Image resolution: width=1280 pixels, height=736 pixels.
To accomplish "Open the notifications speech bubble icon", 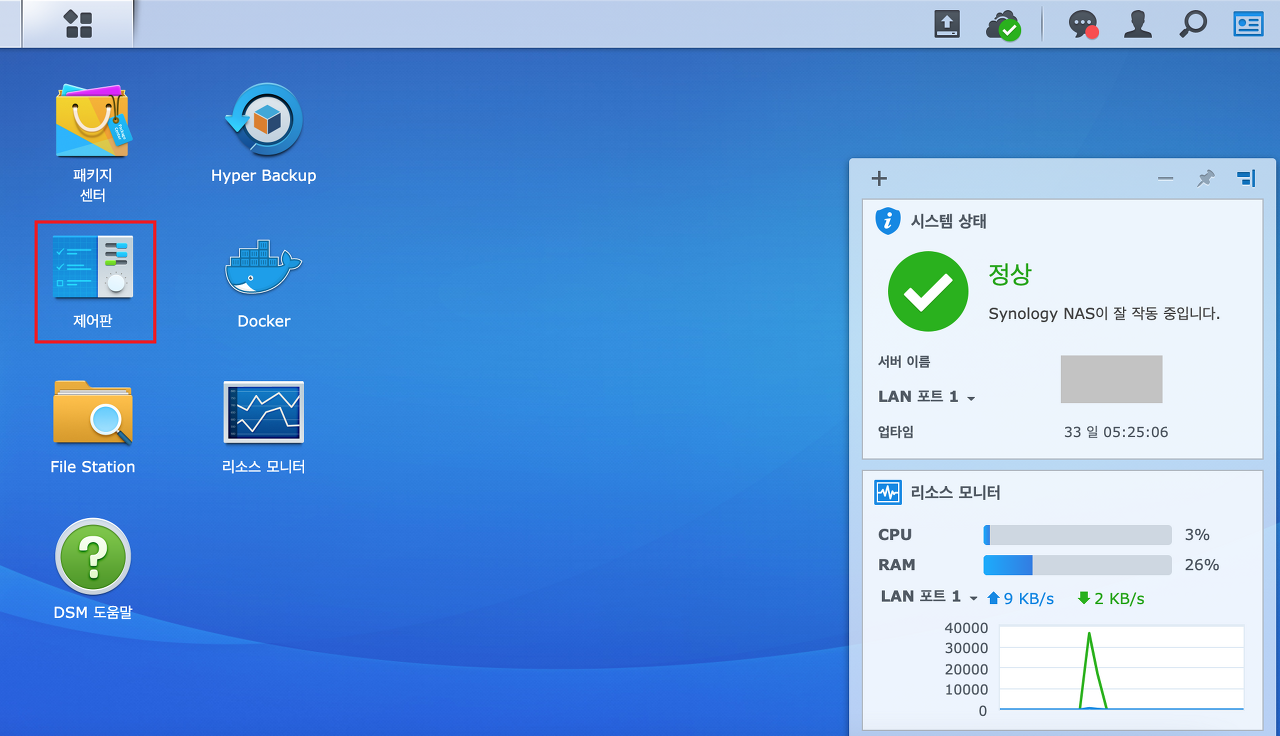I will [x=1083, y=25].
